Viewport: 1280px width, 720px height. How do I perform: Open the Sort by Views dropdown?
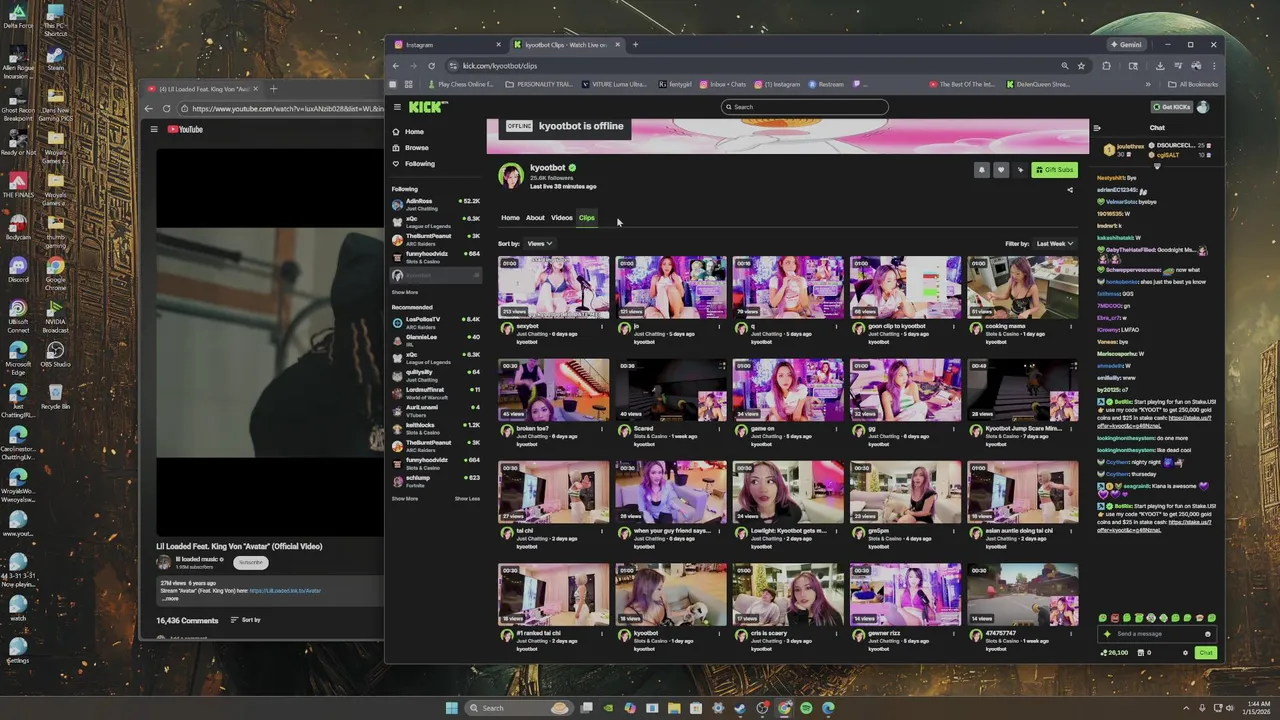[540, 244]
